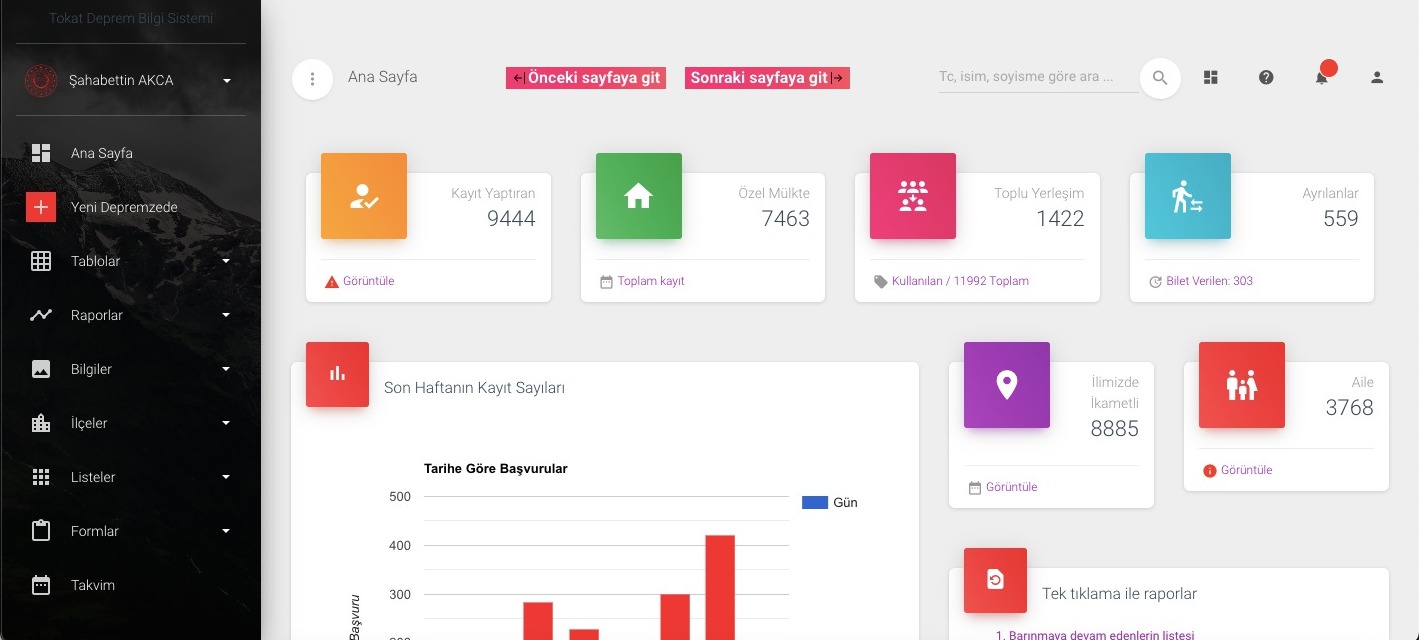Image resolution: width=1419 pixels, height=640 pixels.
Task: Open the notifications bell
Action: [x=1322, y=77]
